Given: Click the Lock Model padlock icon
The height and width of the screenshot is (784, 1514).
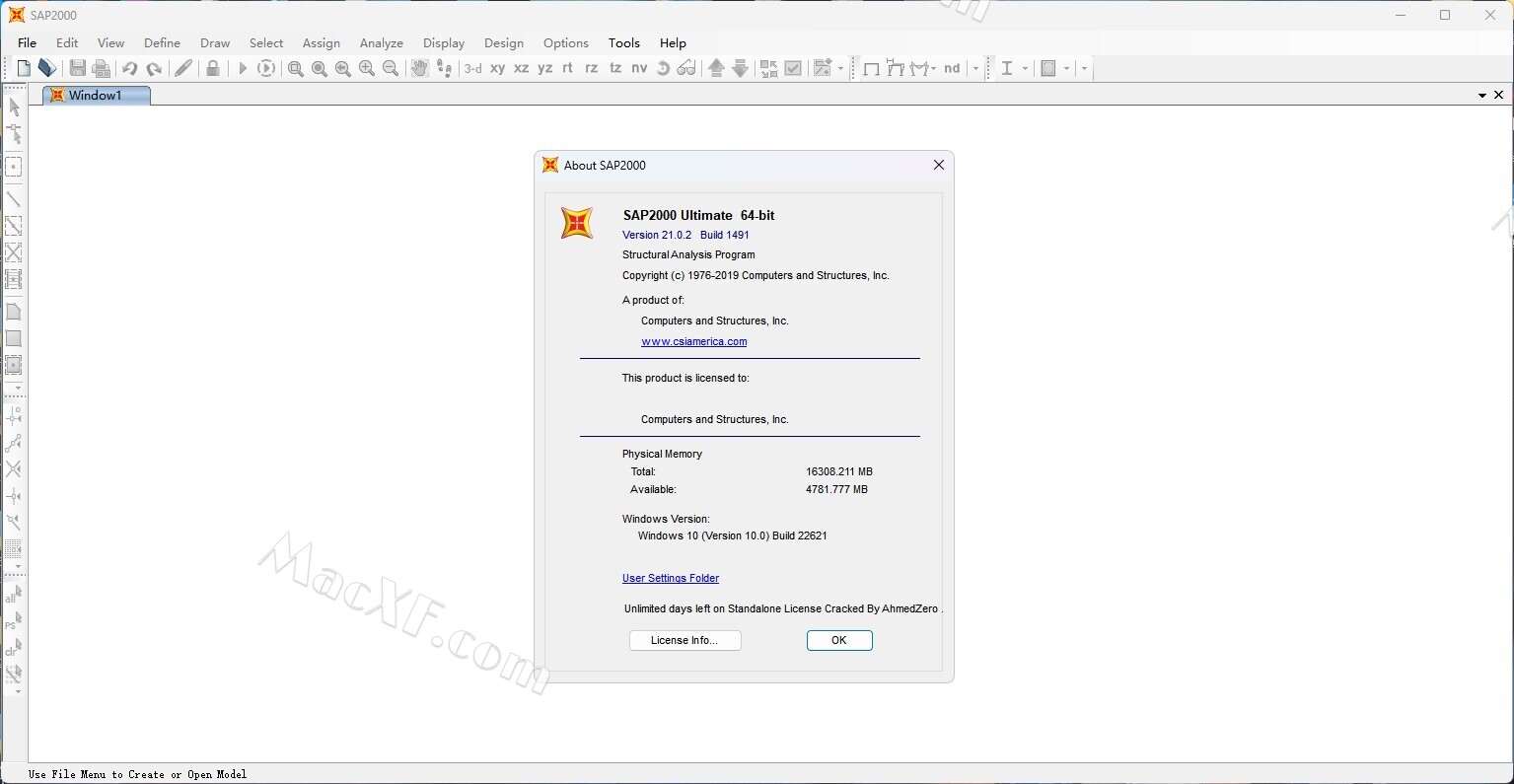Looking at the screenshot, I should (212, 68).
